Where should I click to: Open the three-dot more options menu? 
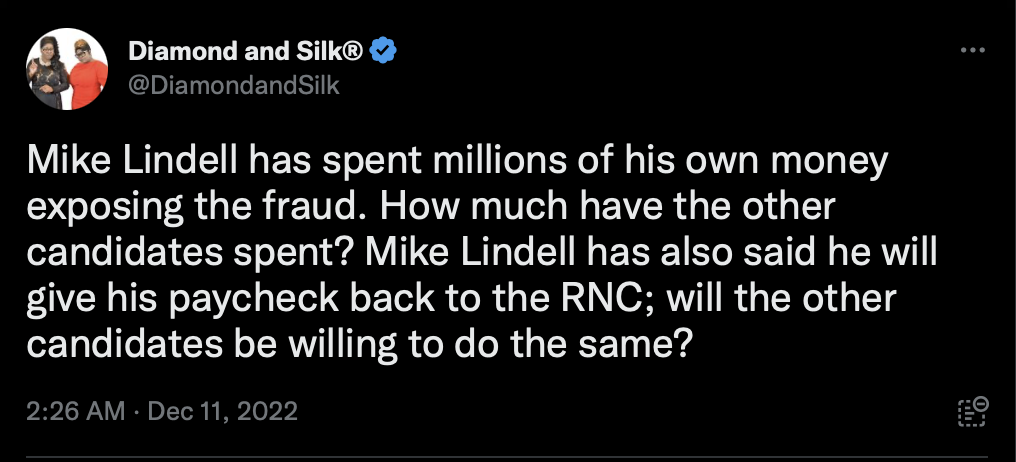pos(972,50)
